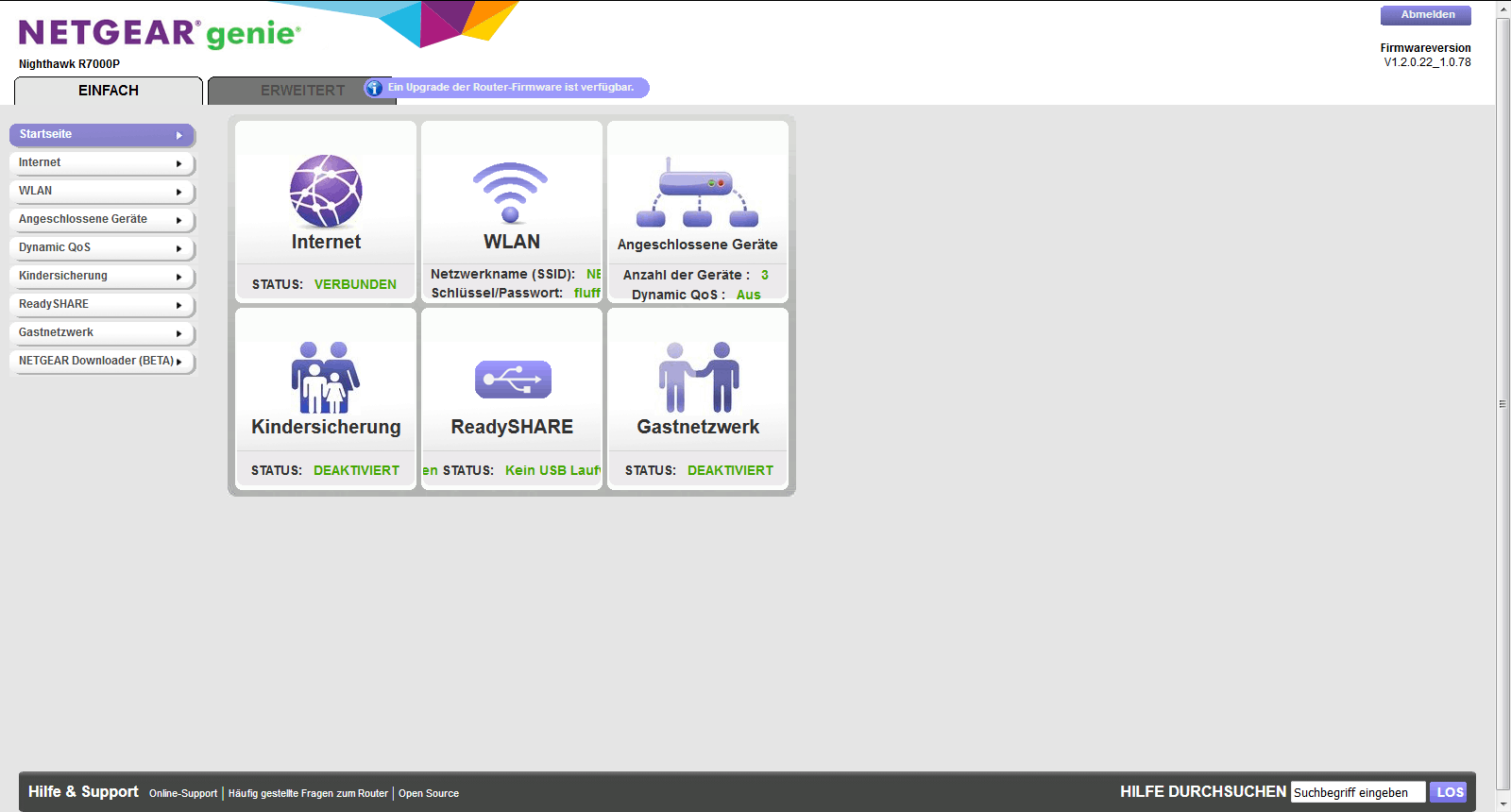Select Kindersicherung in the sidebar menu
Image resolution: width=1511 pixels, height=812 pixels.
coord(102,277)
